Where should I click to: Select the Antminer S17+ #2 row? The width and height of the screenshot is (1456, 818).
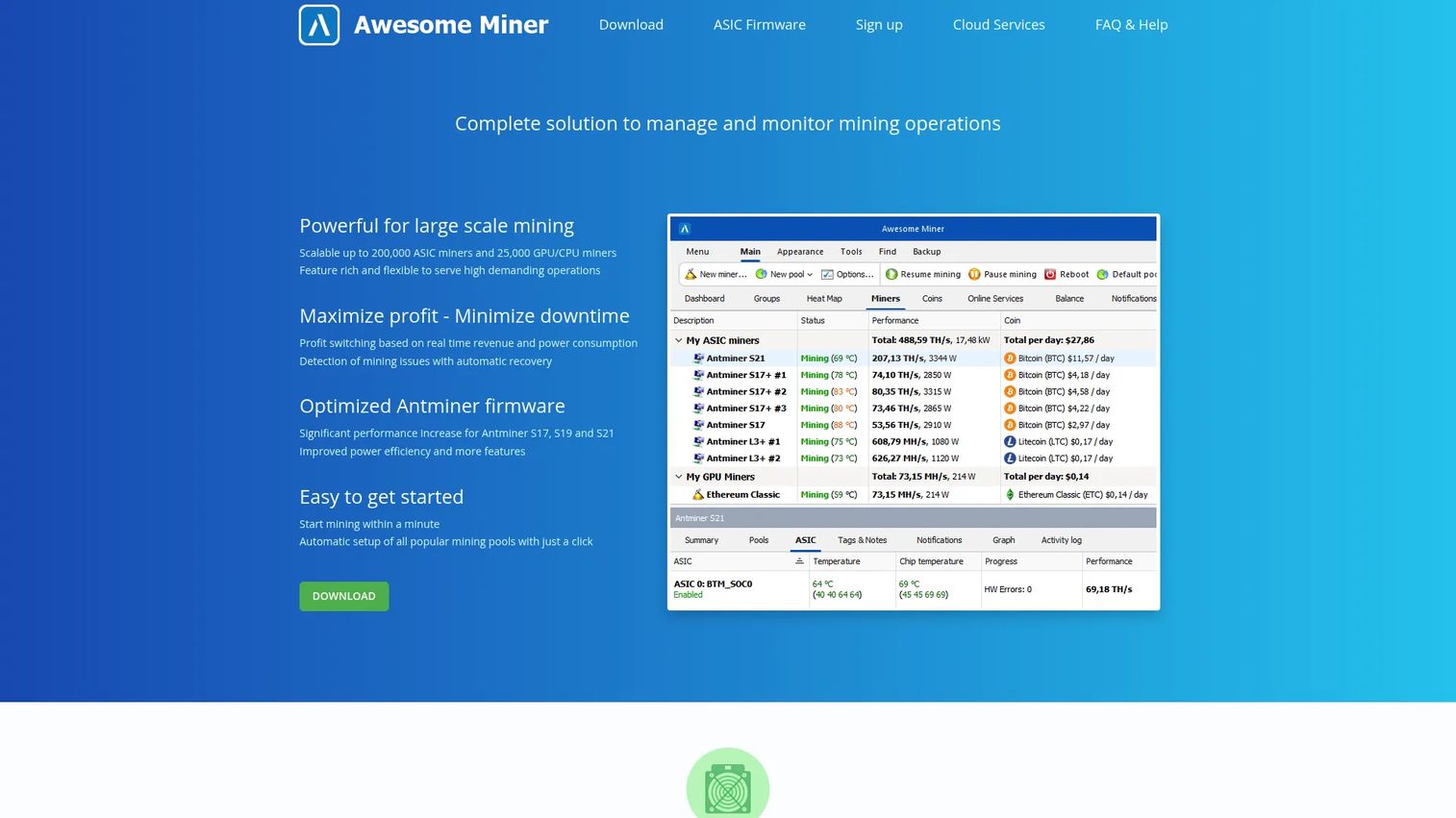[x=914, y=392]
